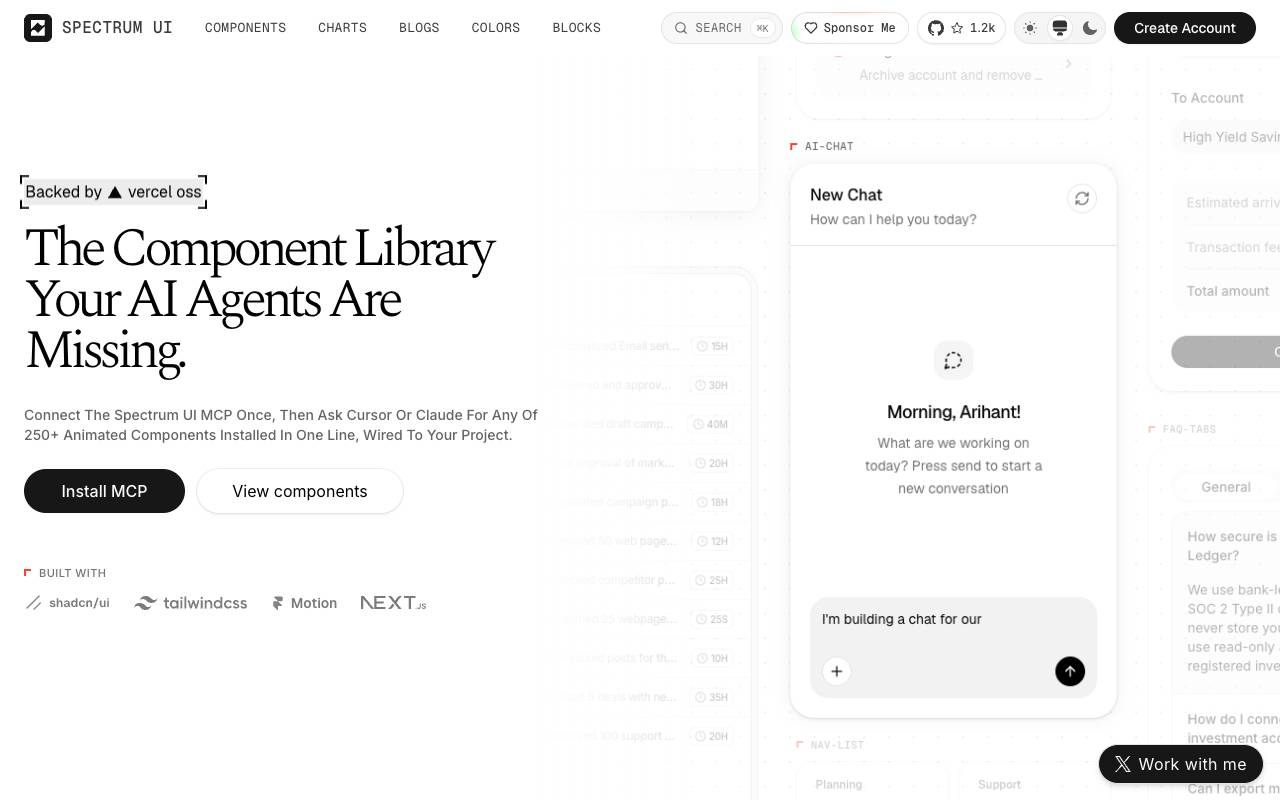Click the Install MCP button
This screenshot has height=800, width=1280.
[x=104, y=491]
